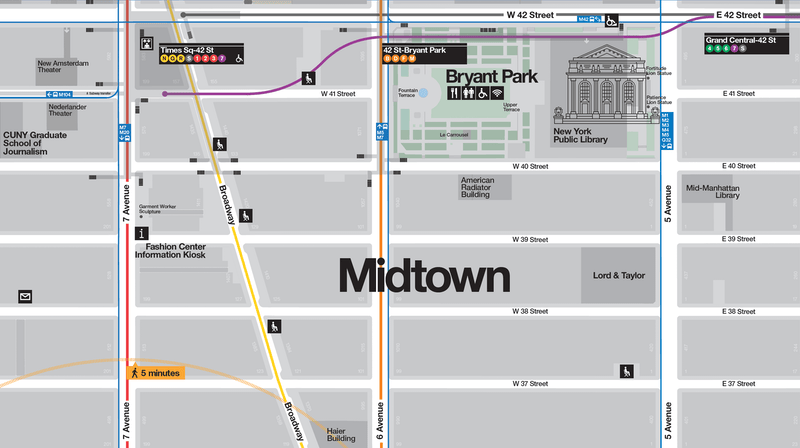Click the 'Garment Worker Sculpture' label

[x=157, y=209]
